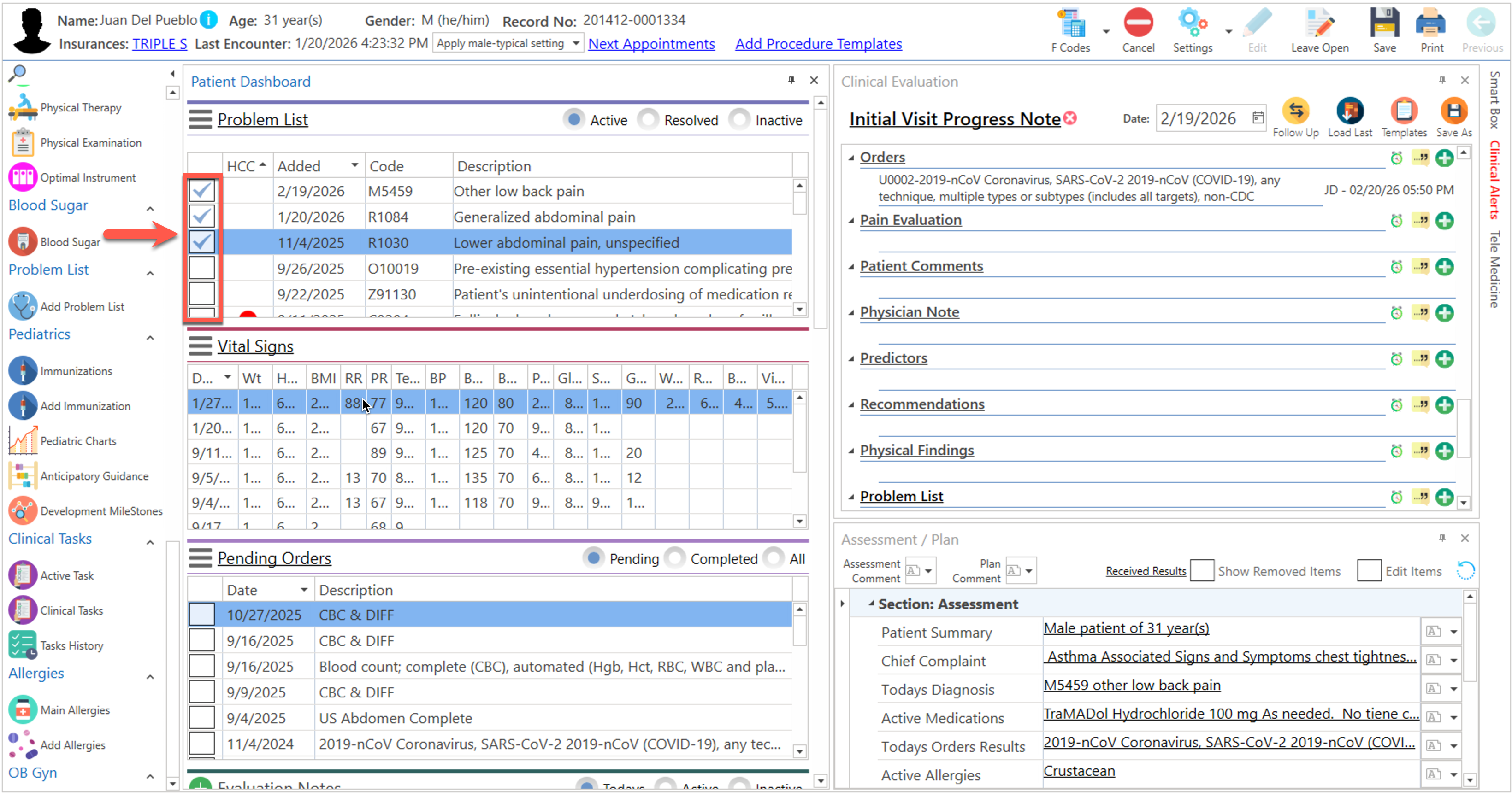Uncheck the Other low back pain checkbox
This screenshot has height=797, width=1512.
(201, 191)
